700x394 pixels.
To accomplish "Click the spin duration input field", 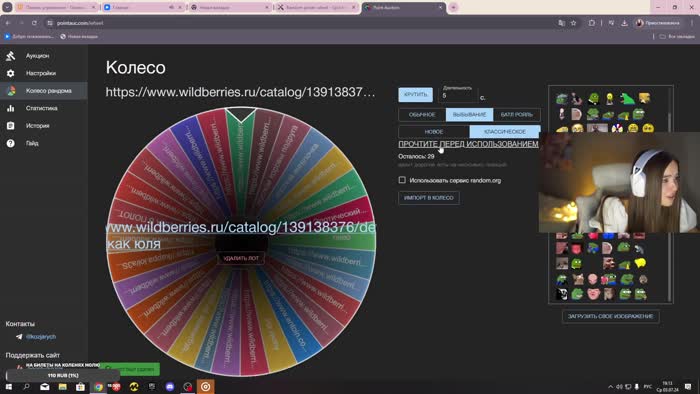I will point(458,95).
